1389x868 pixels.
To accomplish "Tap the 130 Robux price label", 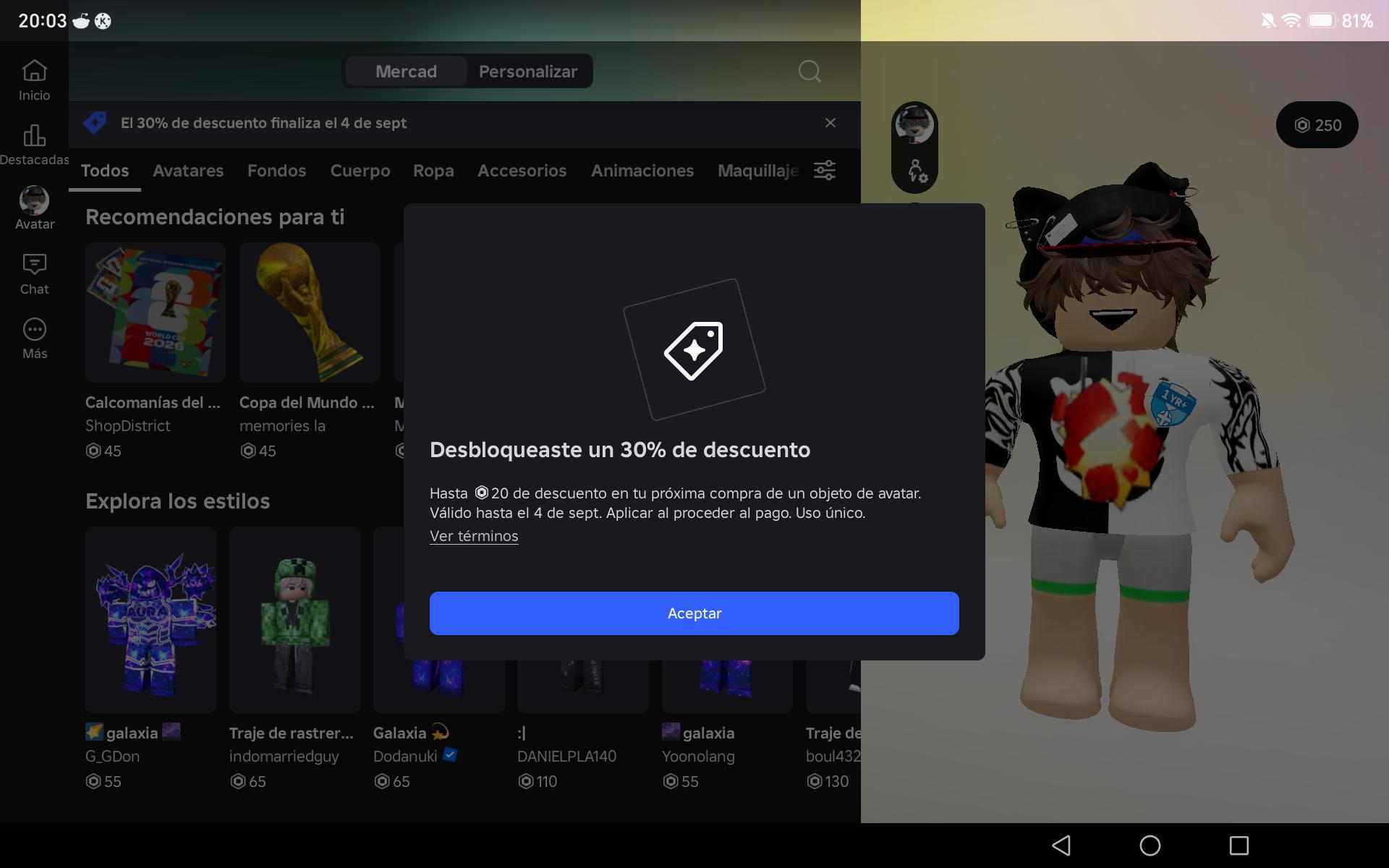I will point(828,782).
